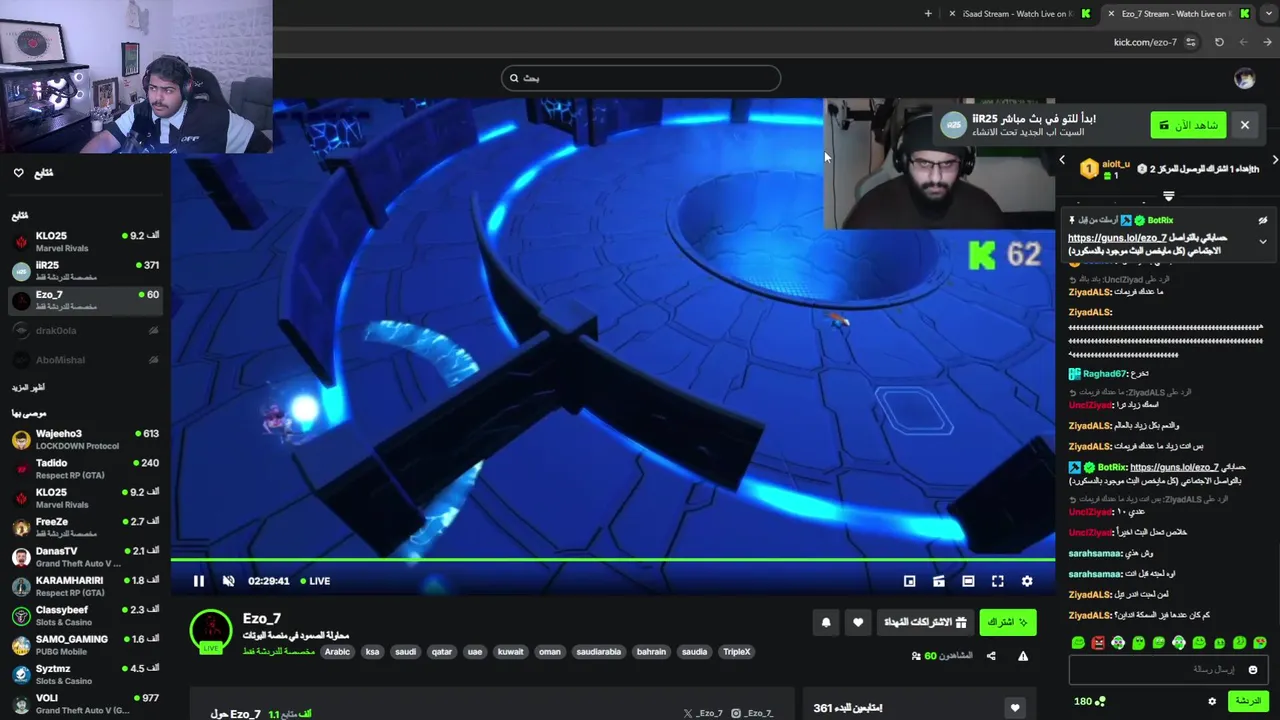Open Wajeeho3 LOCKDOWN Protocol channel
1280x720 pixels.
85,439
